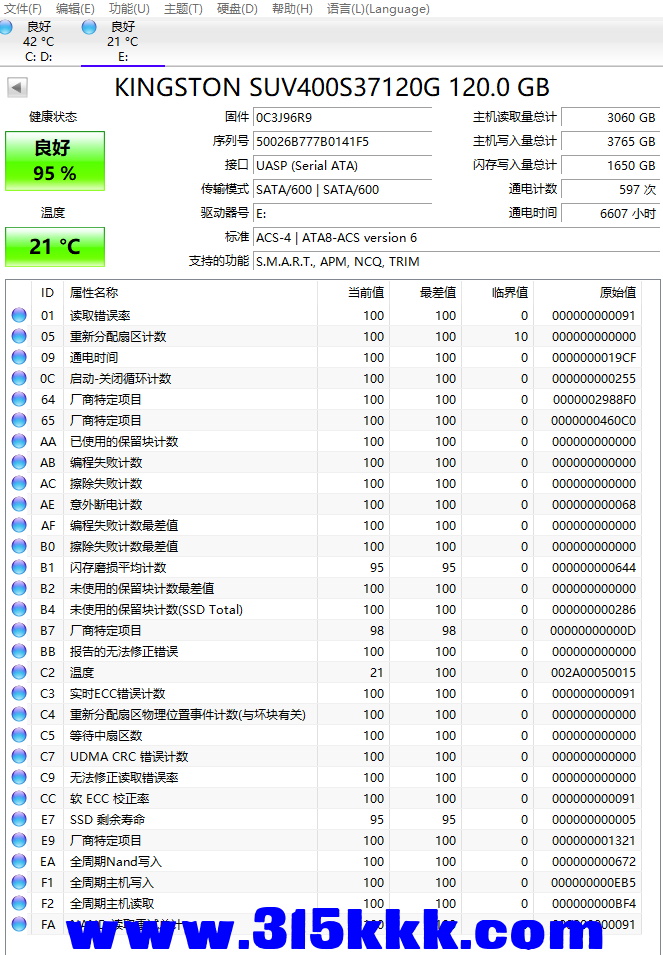Viewport: 663px width, 955px height.
Task: Click status icon for row F1 全周期主机写入
Action: point(19,883)
